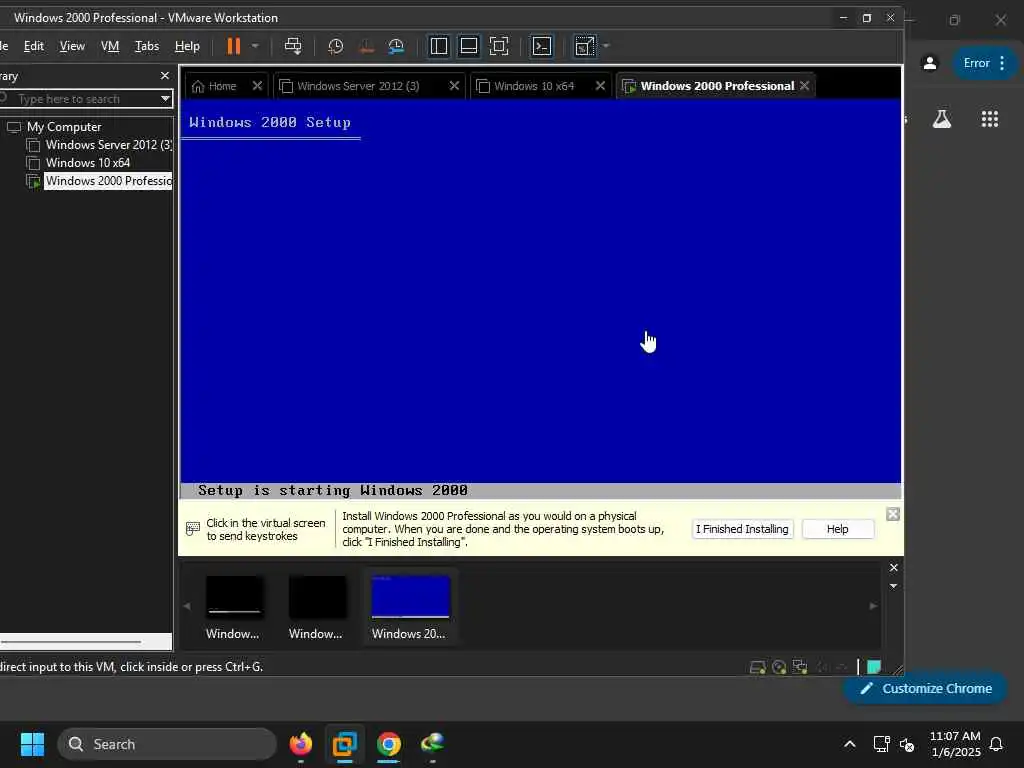Image resolution: width=1024 pixels, height=768 pixels.
Task: Take a snapshot of the VM
Action: pyautogui.click(x=336, y=46)
